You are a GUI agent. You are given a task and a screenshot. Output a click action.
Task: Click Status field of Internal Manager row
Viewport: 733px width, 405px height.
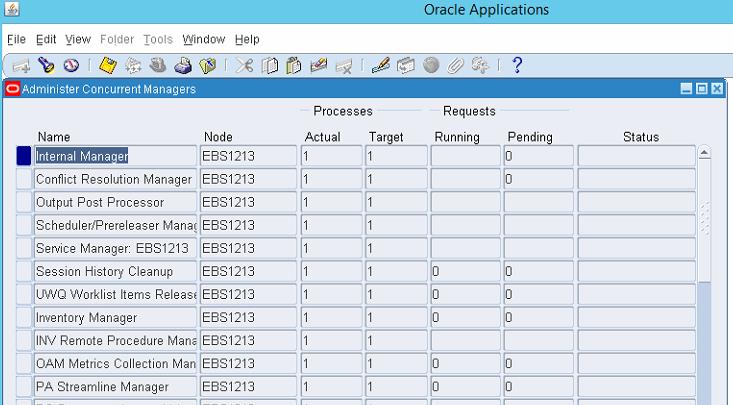tap(637, 156)
